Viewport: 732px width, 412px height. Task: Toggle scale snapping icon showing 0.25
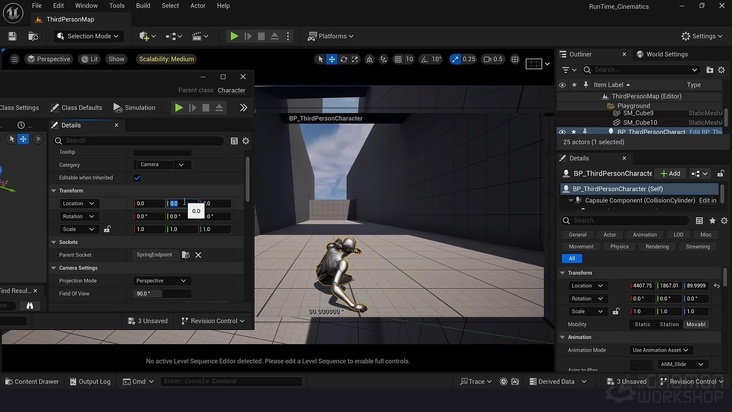[x=455, y=59]
